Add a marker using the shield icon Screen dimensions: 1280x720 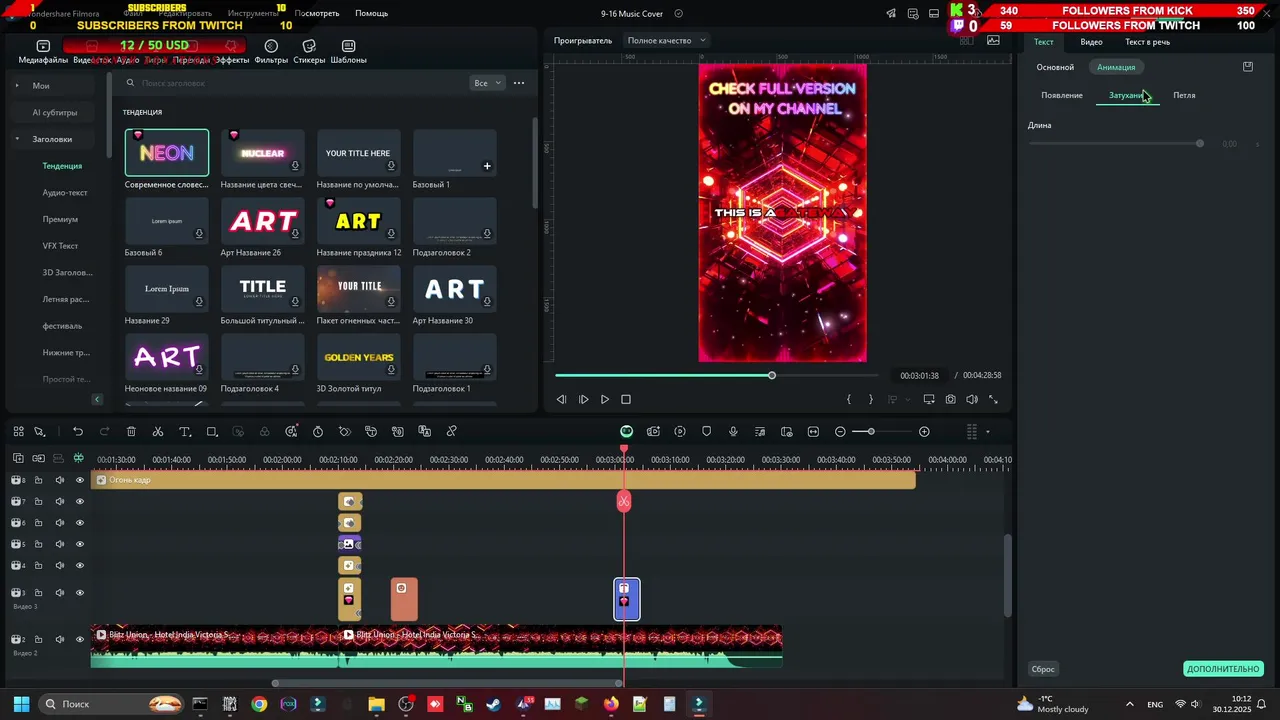pos(707,432)
